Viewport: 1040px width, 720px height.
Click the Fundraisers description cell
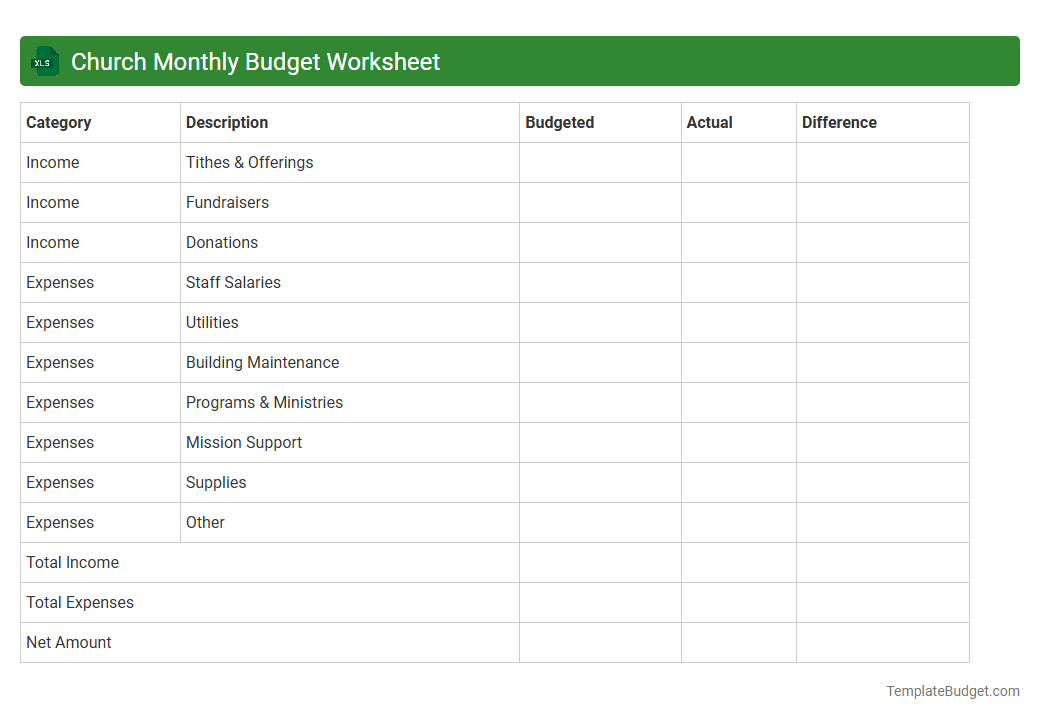228,202
